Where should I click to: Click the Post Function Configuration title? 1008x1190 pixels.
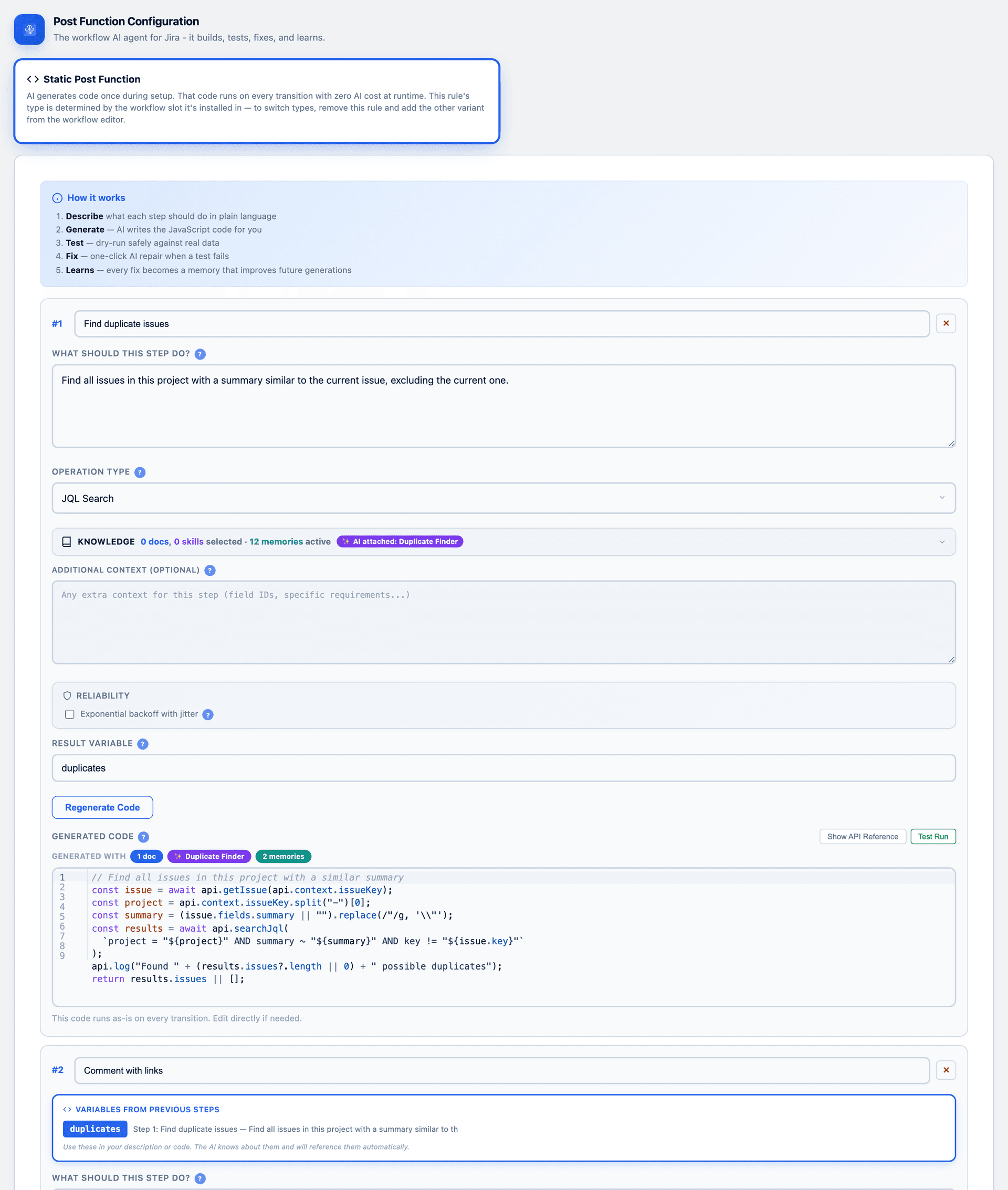click(x=127, y=21)
